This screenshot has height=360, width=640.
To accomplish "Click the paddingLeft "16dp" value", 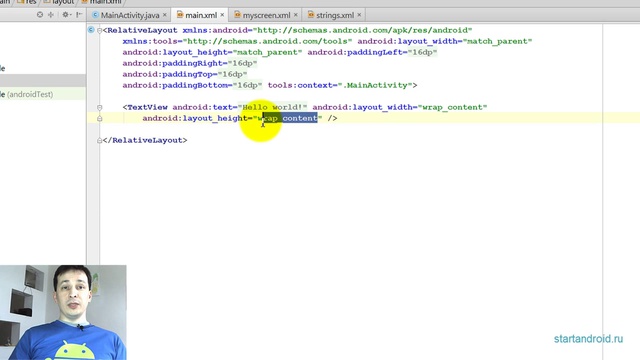I will click(422, 52).
